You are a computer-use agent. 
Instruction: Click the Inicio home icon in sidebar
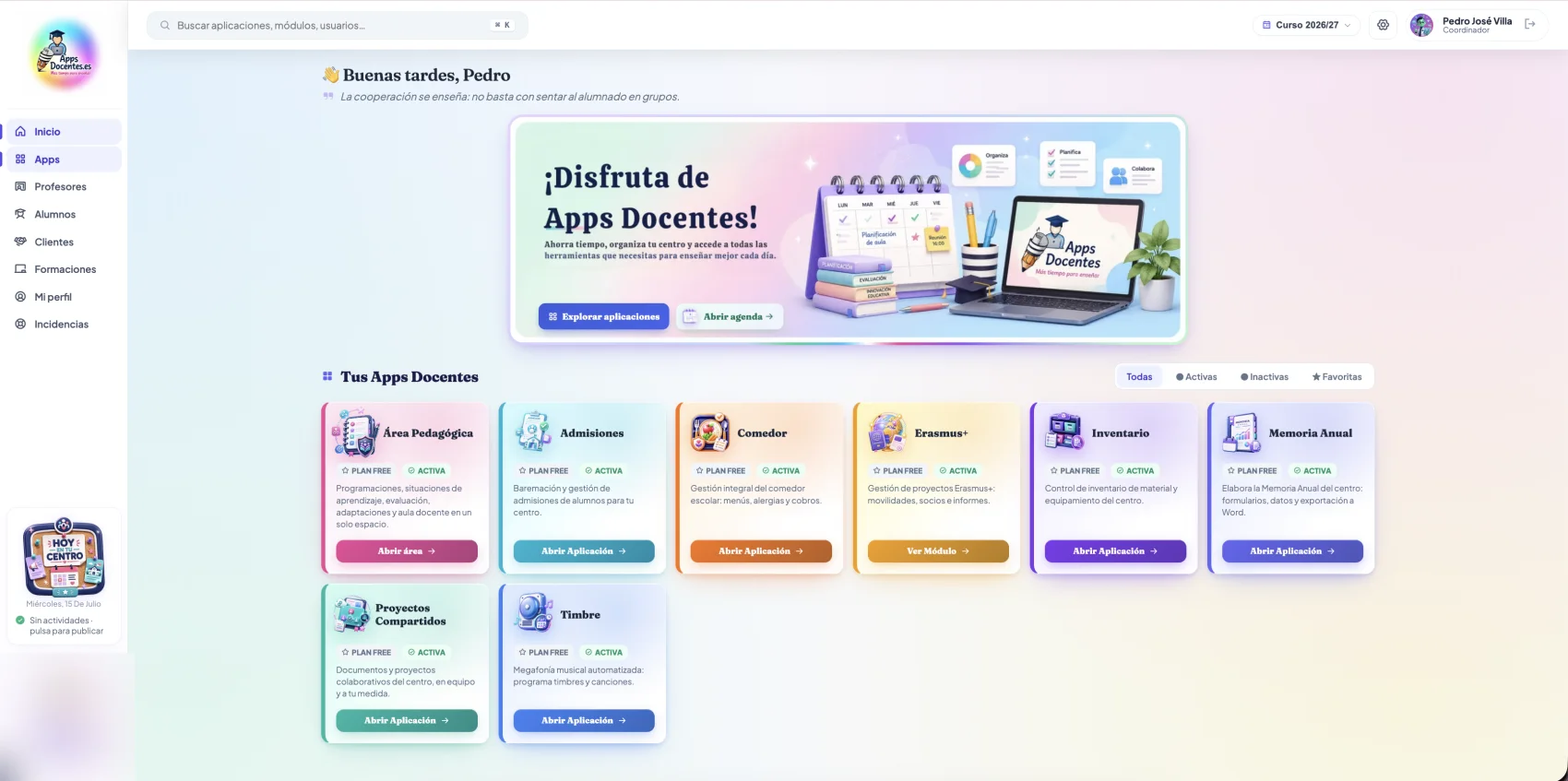point(20,132)
